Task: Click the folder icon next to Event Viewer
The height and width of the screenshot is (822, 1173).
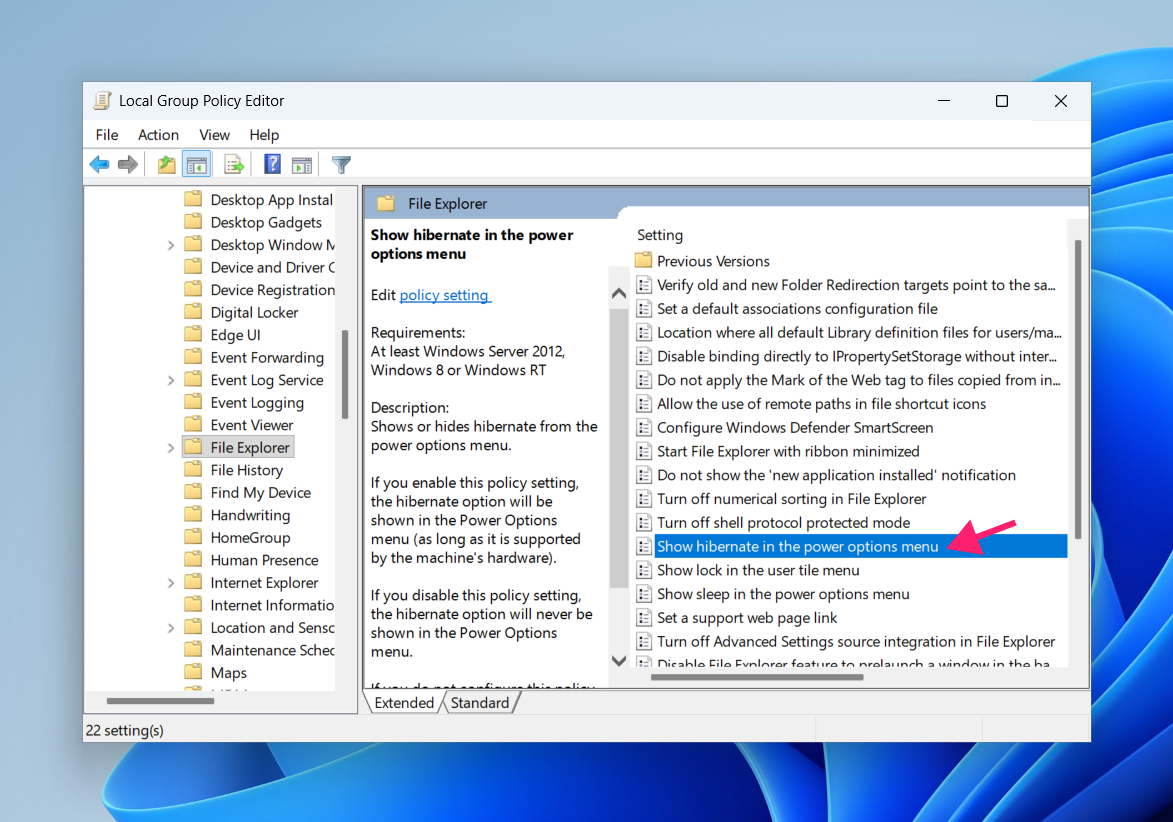Action: pos(193,424)
